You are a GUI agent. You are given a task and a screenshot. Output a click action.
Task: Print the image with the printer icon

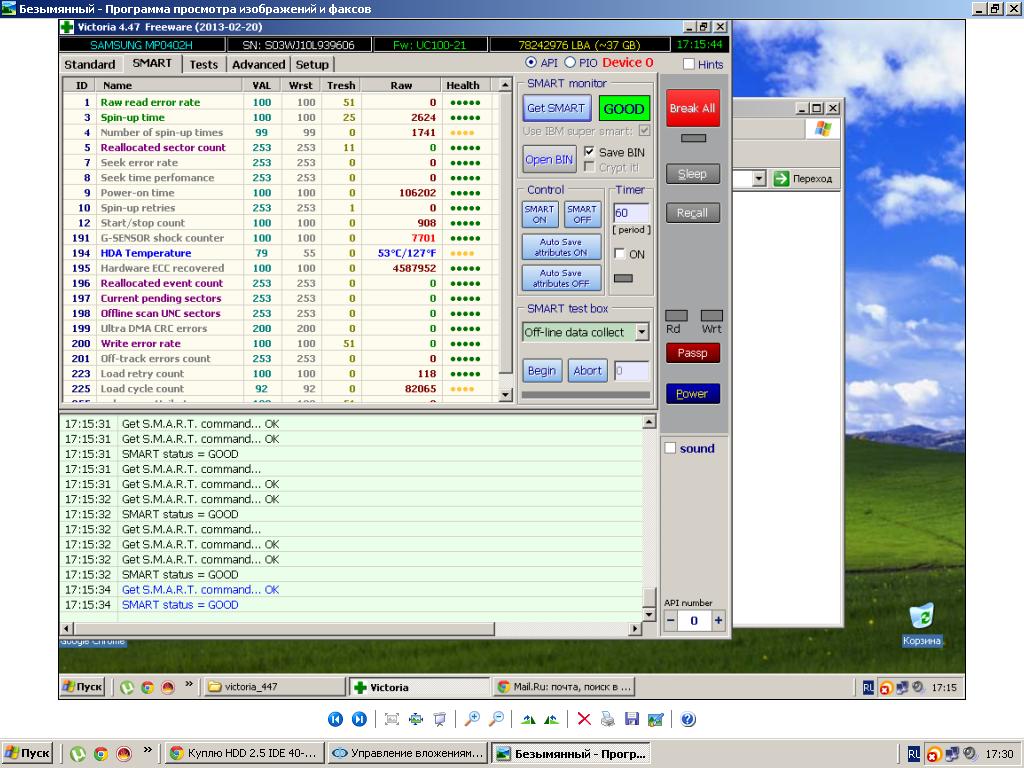point(607,719)
